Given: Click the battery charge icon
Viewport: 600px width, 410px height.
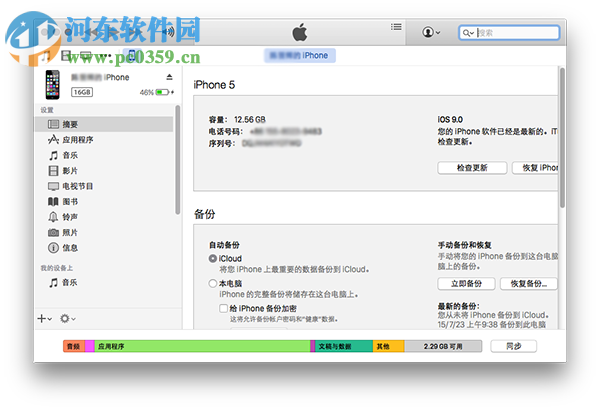Looking at the screenshot, I should [x=162, y=92].
